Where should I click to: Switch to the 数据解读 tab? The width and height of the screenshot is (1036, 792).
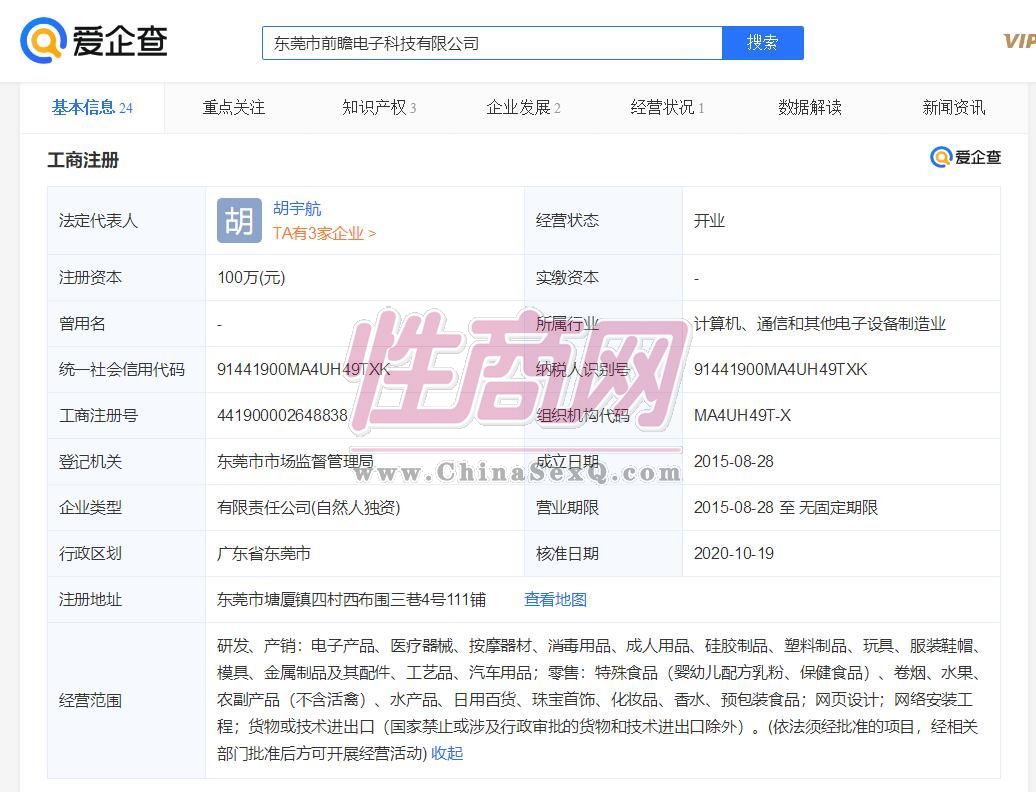coord(809,107)
